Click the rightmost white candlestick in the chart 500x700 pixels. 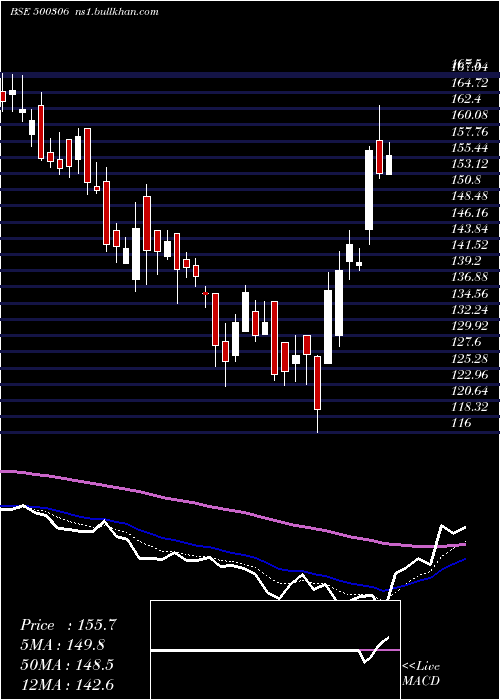pos(389,165)
